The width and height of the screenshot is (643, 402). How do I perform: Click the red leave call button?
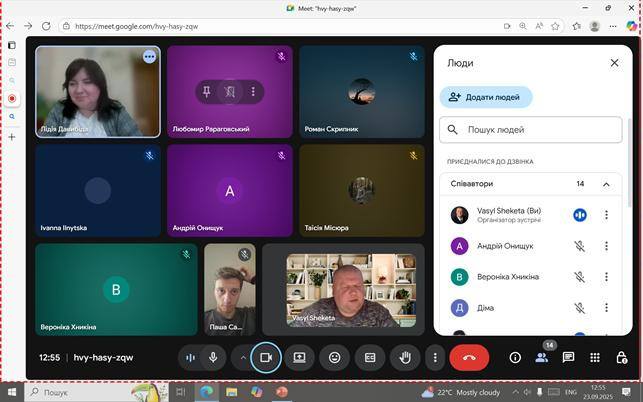pyautogui.click(x=469, y=357)
